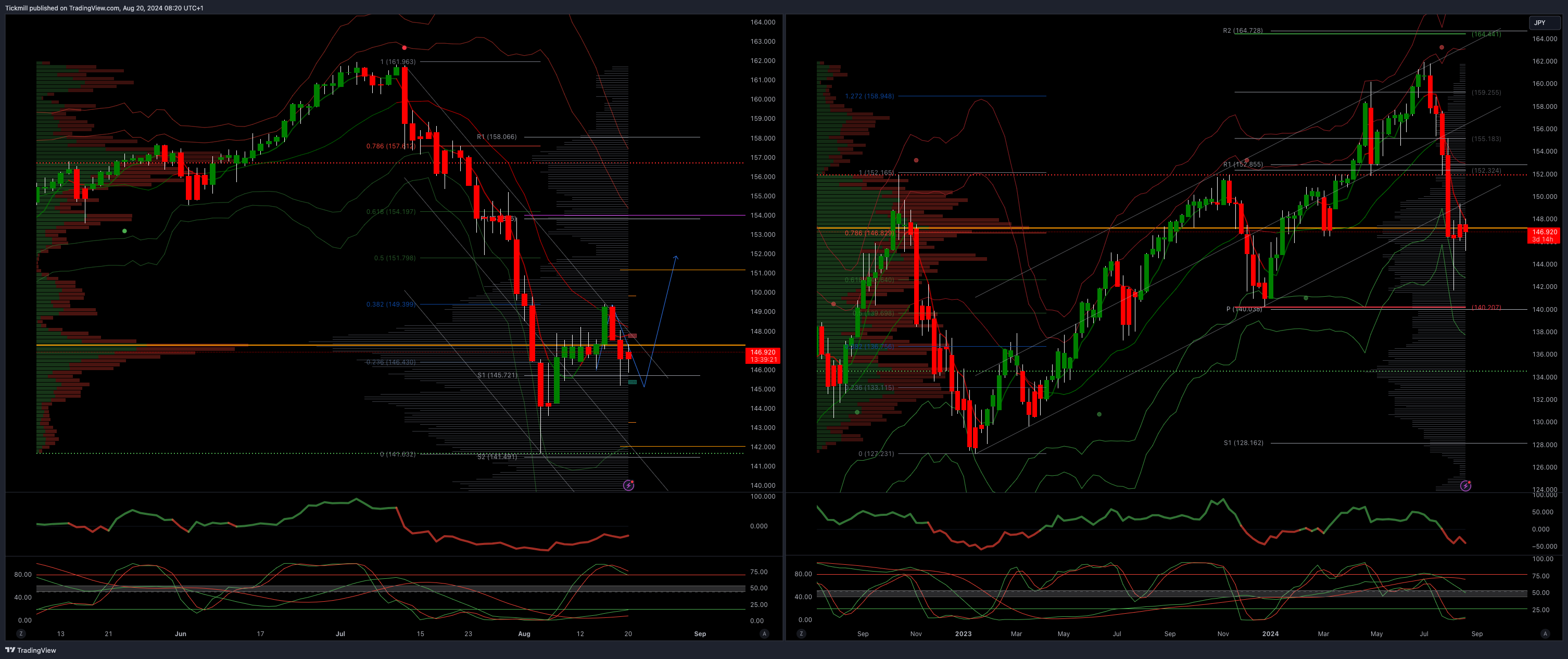Click the 2023 label on right time axis
The image size is (1568, 659).
coord(964,633)
